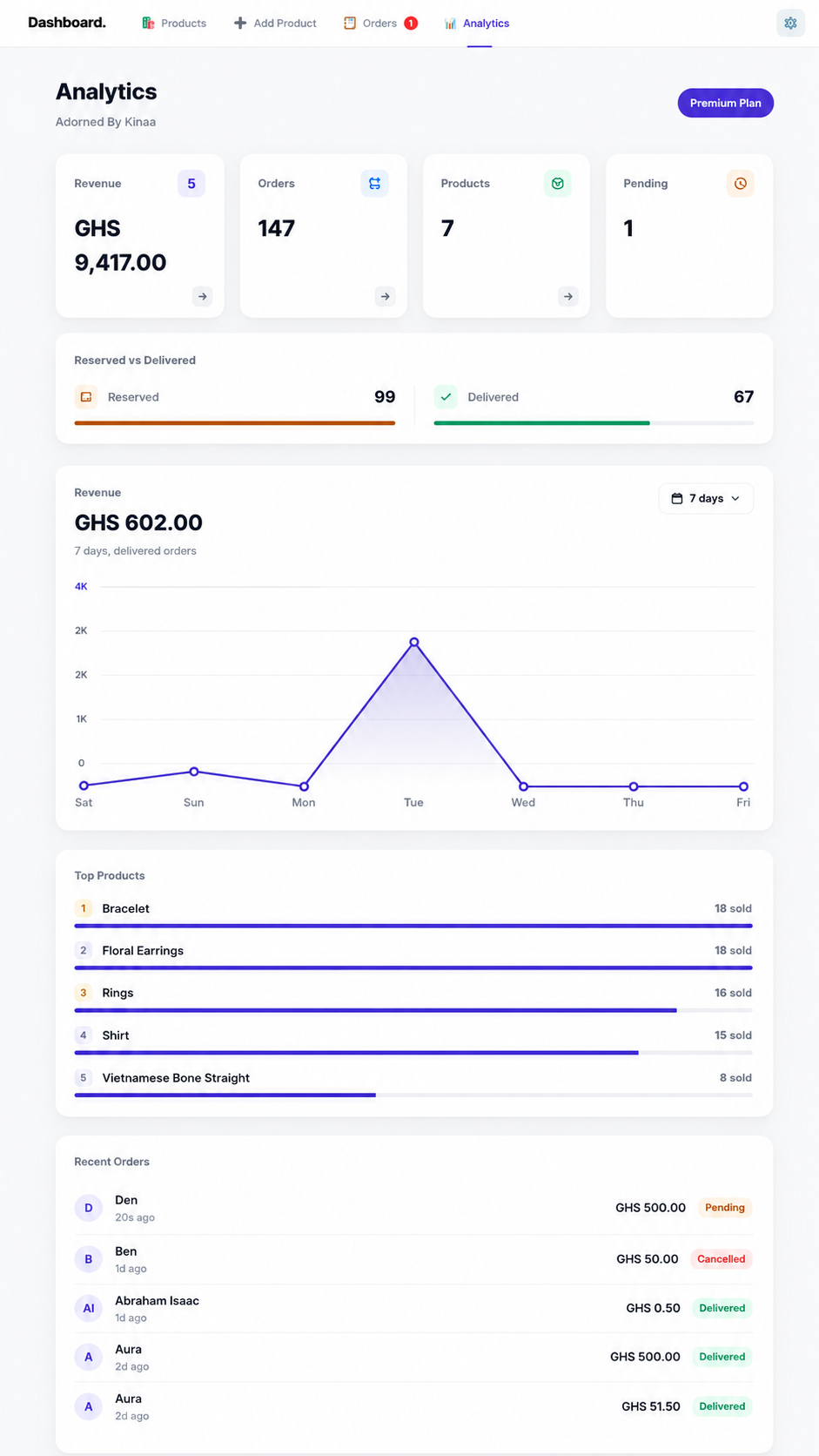The width and height of the screenshot is (819, 1456).
Task: Go to Add Product tab
Action: coord(275,24)
